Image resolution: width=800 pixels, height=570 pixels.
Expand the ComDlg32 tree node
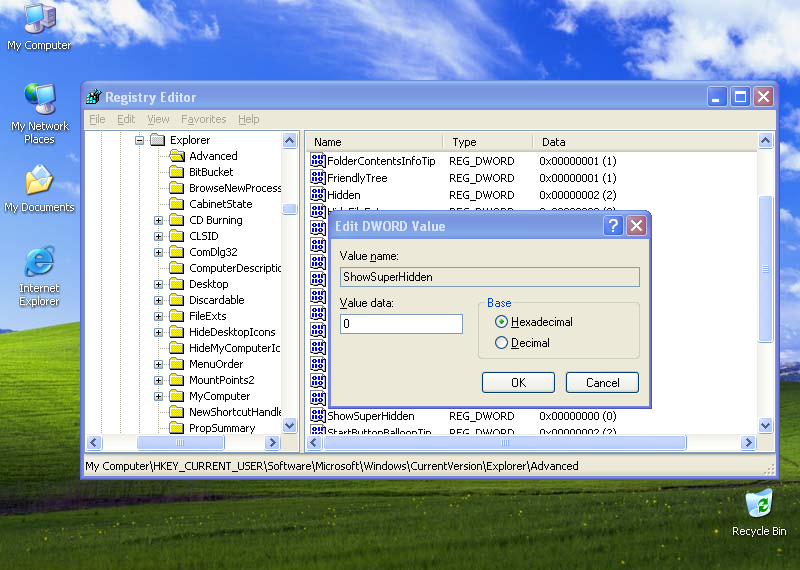point(158,252)
